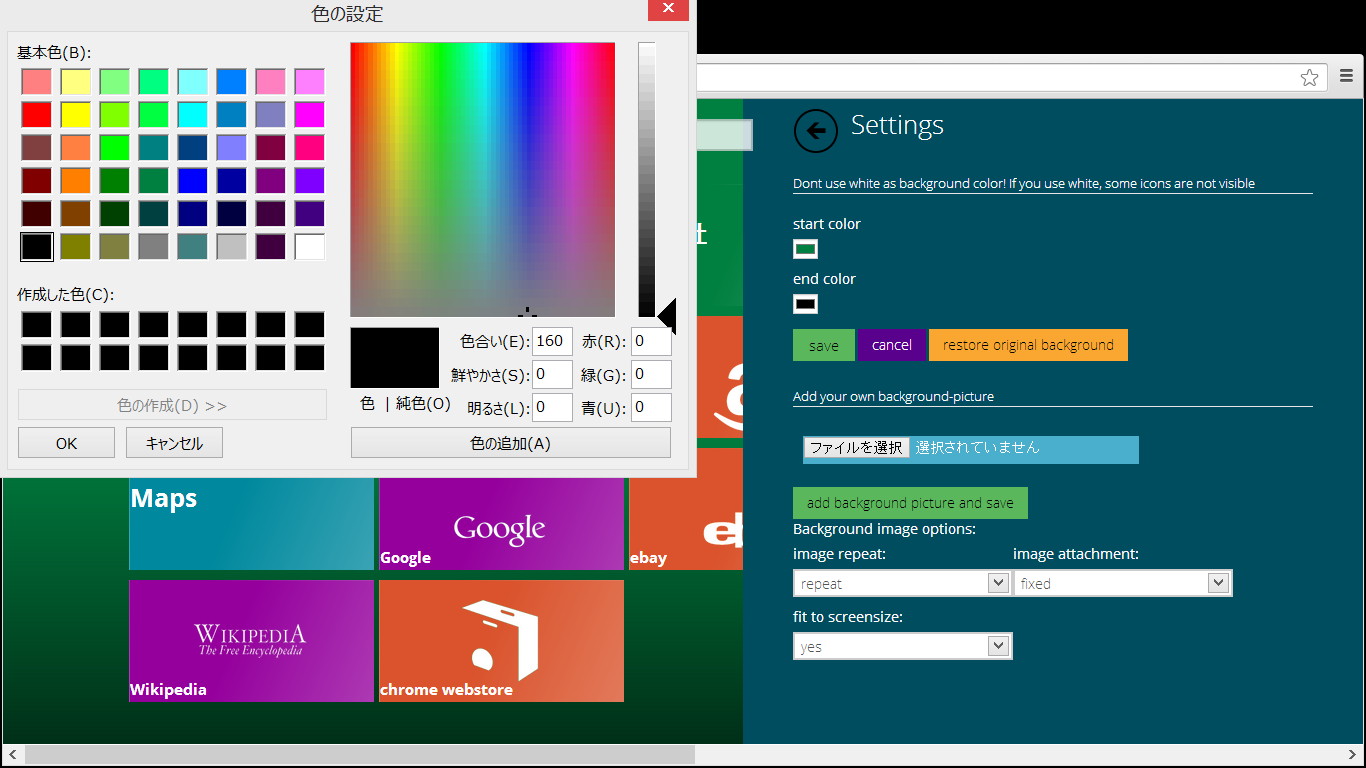Click the 鮮やかさ(S) saturation field
The image size is (1366, 768).
pos(552,375)
